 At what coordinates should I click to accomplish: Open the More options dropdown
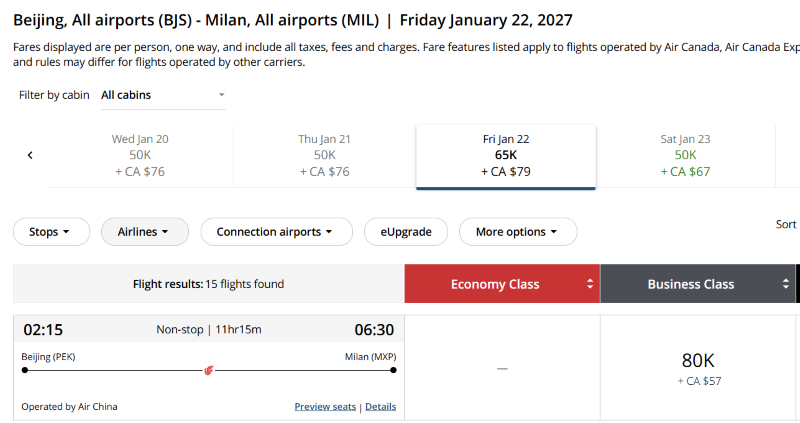[x=517, y=232]
